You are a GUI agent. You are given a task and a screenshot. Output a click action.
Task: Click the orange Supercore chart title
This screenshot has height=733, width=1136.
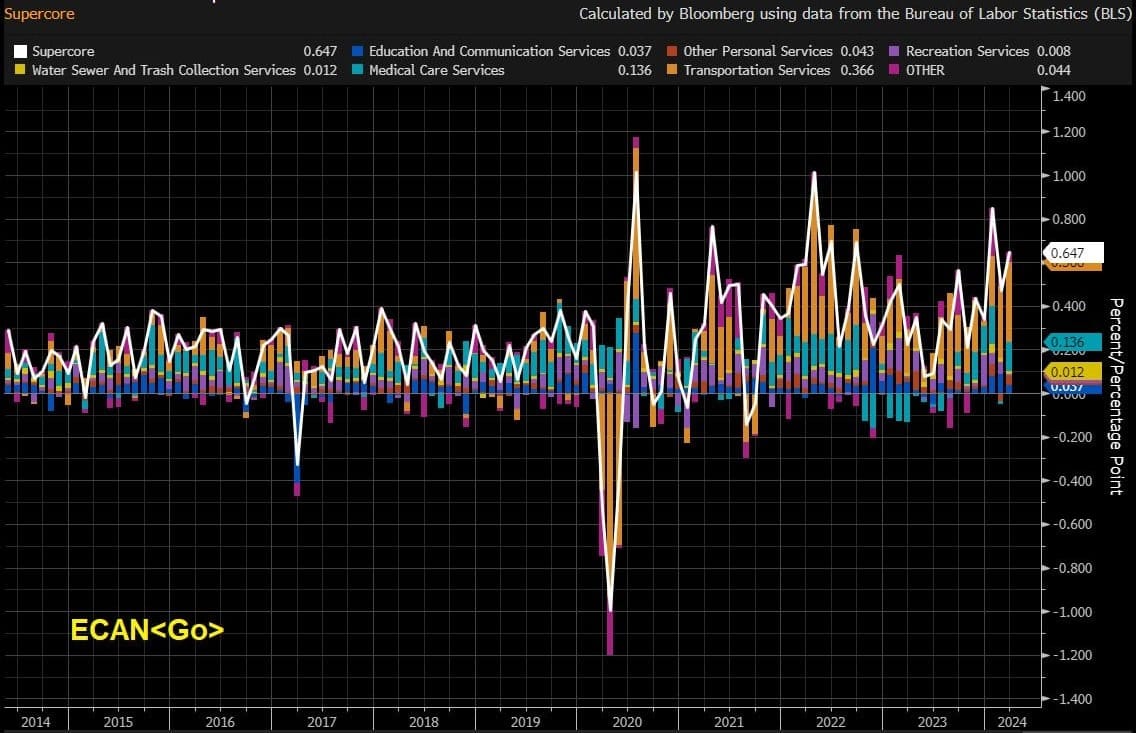coord(39,14)
